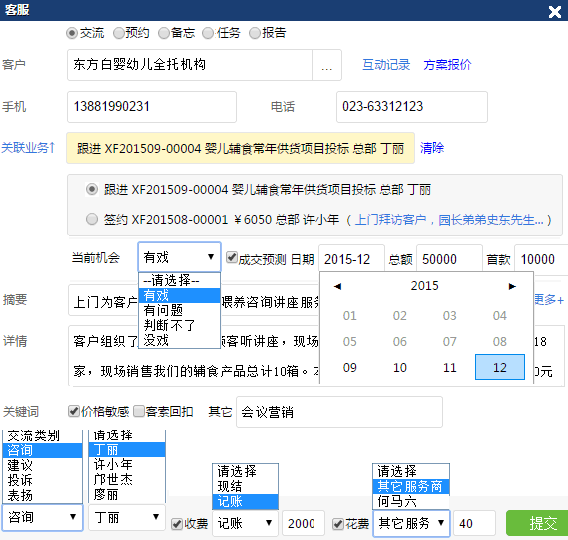Open the 当前机会 dropdown showing 有戏

[x=179, y=257]
